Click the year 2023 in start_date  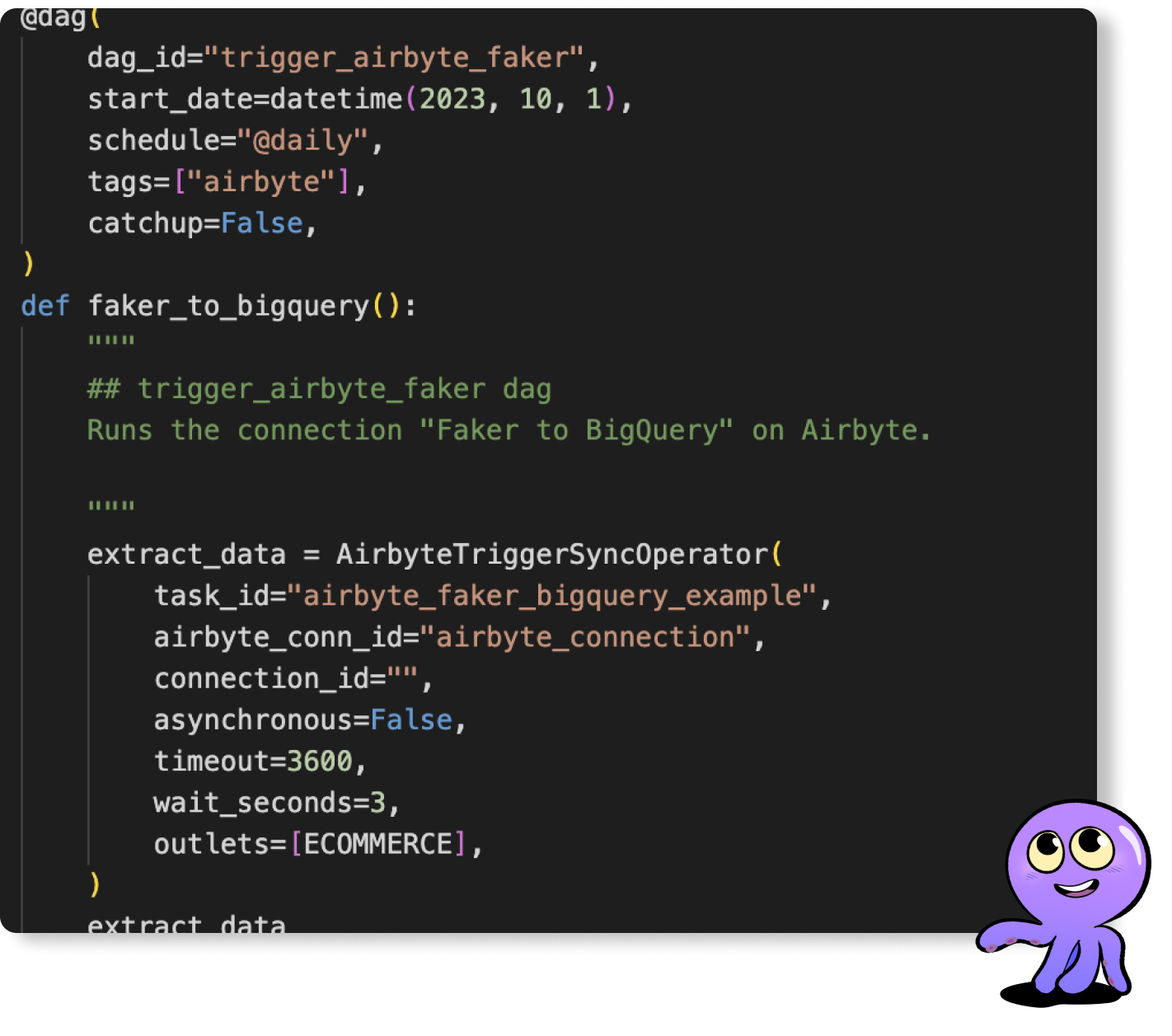pyautogui.click(x=452, y=99)
